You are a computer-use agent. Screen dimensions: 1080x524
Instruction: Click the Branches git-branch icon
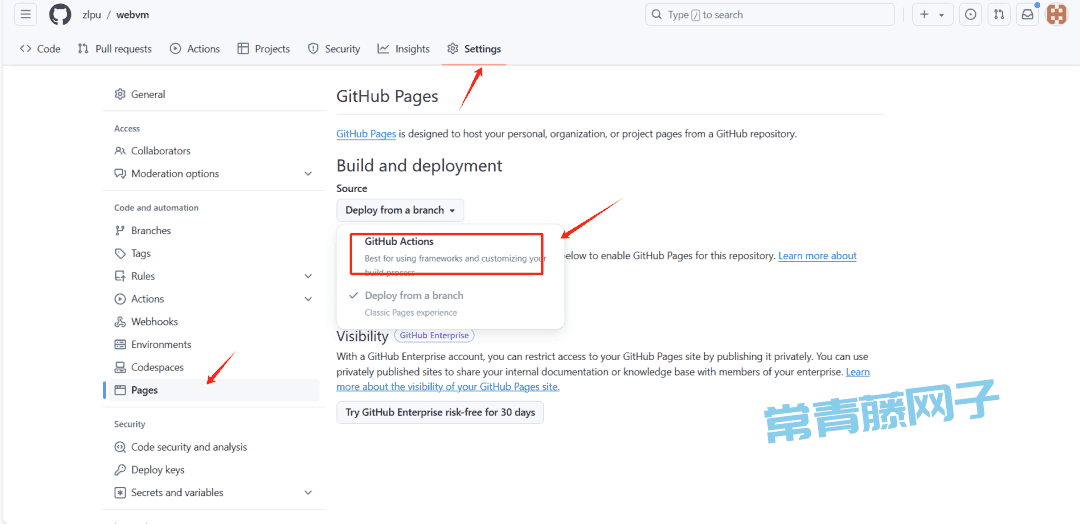point(120,231)
